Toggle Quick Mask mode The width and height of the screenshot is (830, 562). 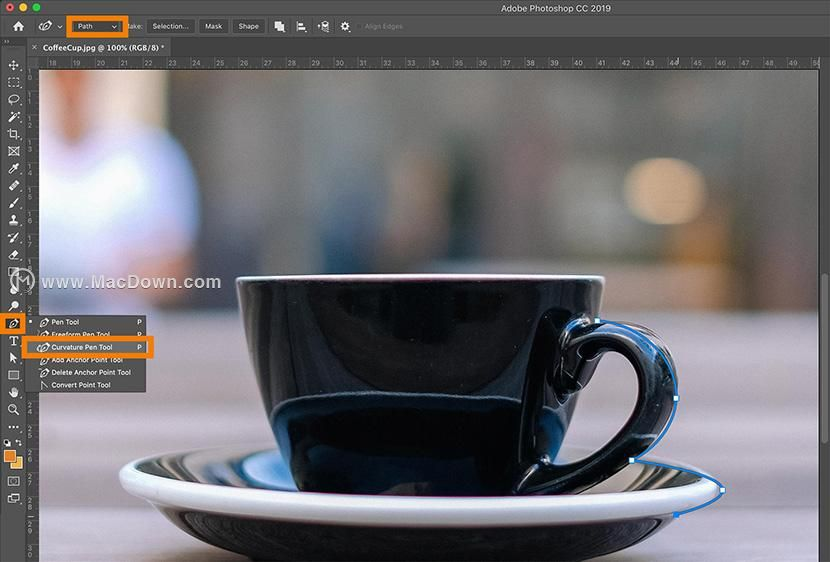pyautogui.click(x=14, y=481)
